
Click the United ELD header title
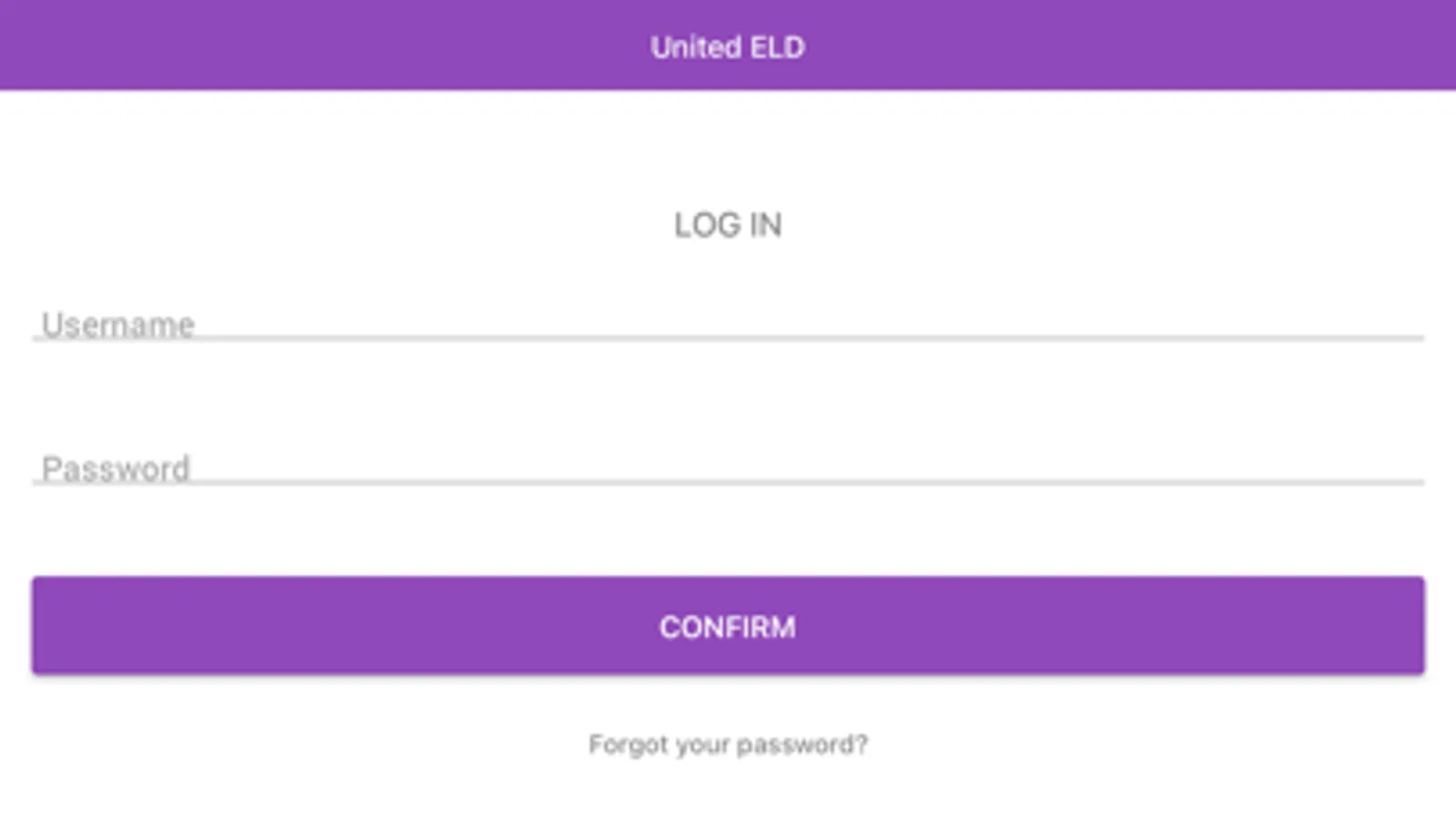(728, 47)
